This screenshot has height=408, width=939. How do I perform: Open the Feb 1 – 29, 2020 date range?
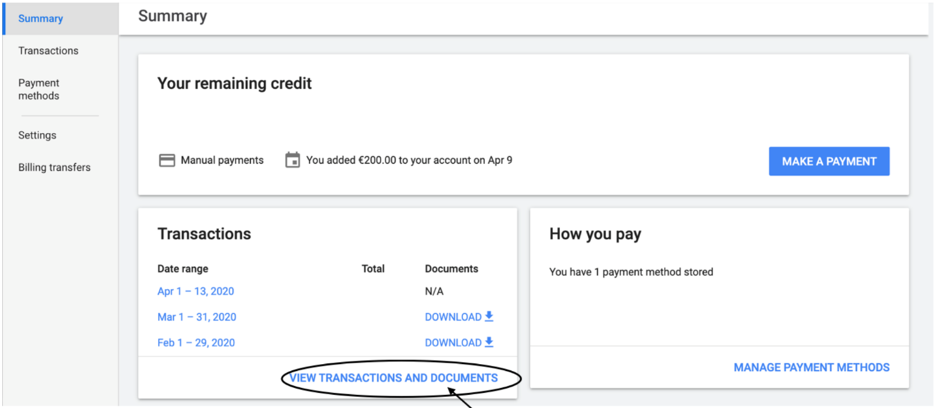[196, 343]
